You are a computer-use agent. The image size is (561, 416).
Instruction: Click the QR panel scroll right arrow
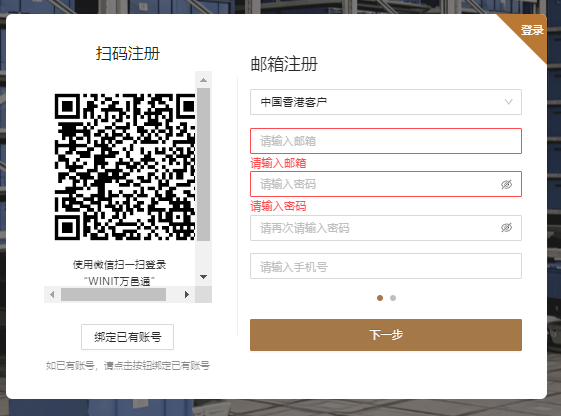[186, 295]
